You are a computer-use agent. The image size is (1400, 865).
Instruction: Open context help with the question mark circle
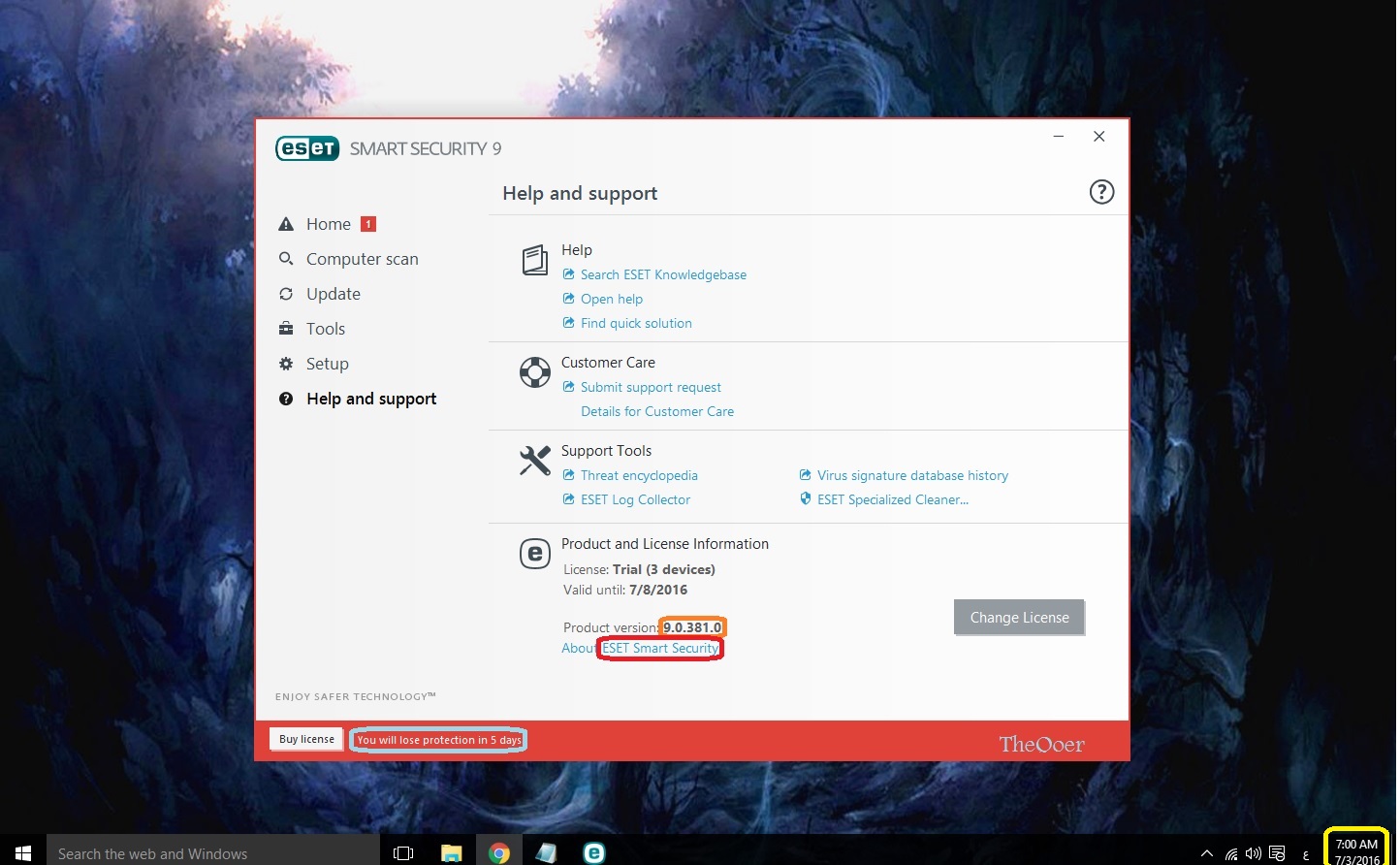(x=1101, y=192)
